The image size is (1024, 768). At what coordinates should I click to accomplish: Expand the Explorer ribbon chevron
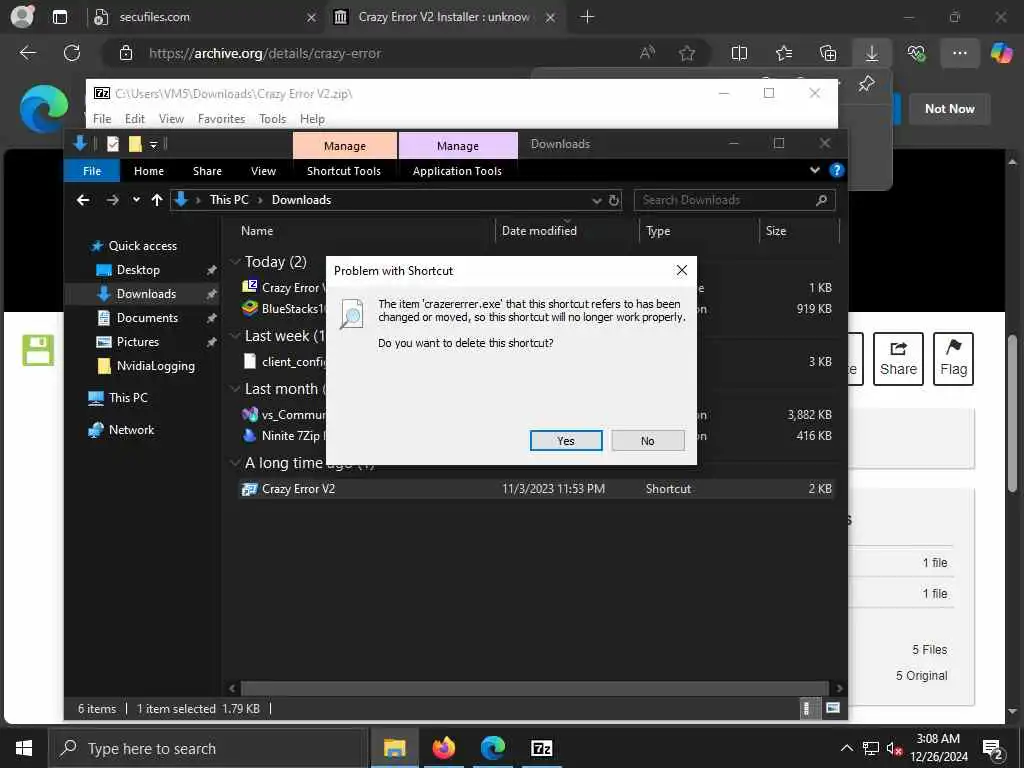814,170
